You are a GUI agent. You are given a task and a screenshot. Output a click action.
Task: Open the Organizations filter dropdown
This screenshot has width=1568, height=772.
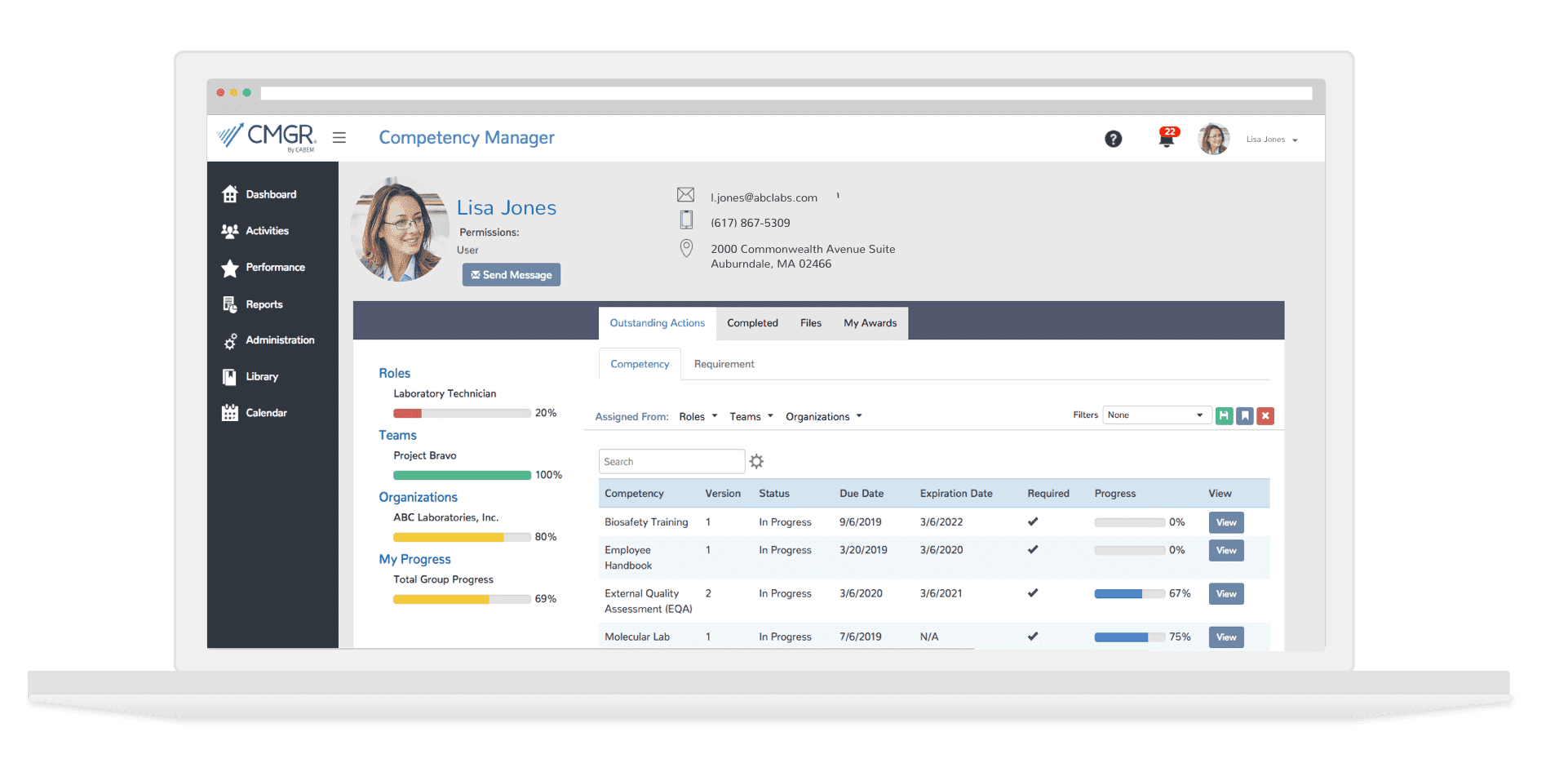[822, 416]
